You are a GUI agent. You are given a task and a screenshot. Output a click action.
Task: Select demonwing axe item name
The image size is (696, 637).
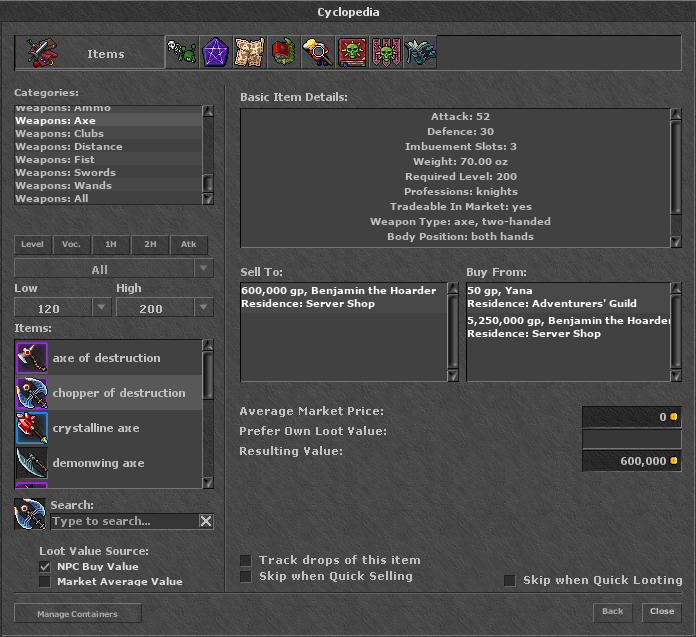click(x=99, y=463)
